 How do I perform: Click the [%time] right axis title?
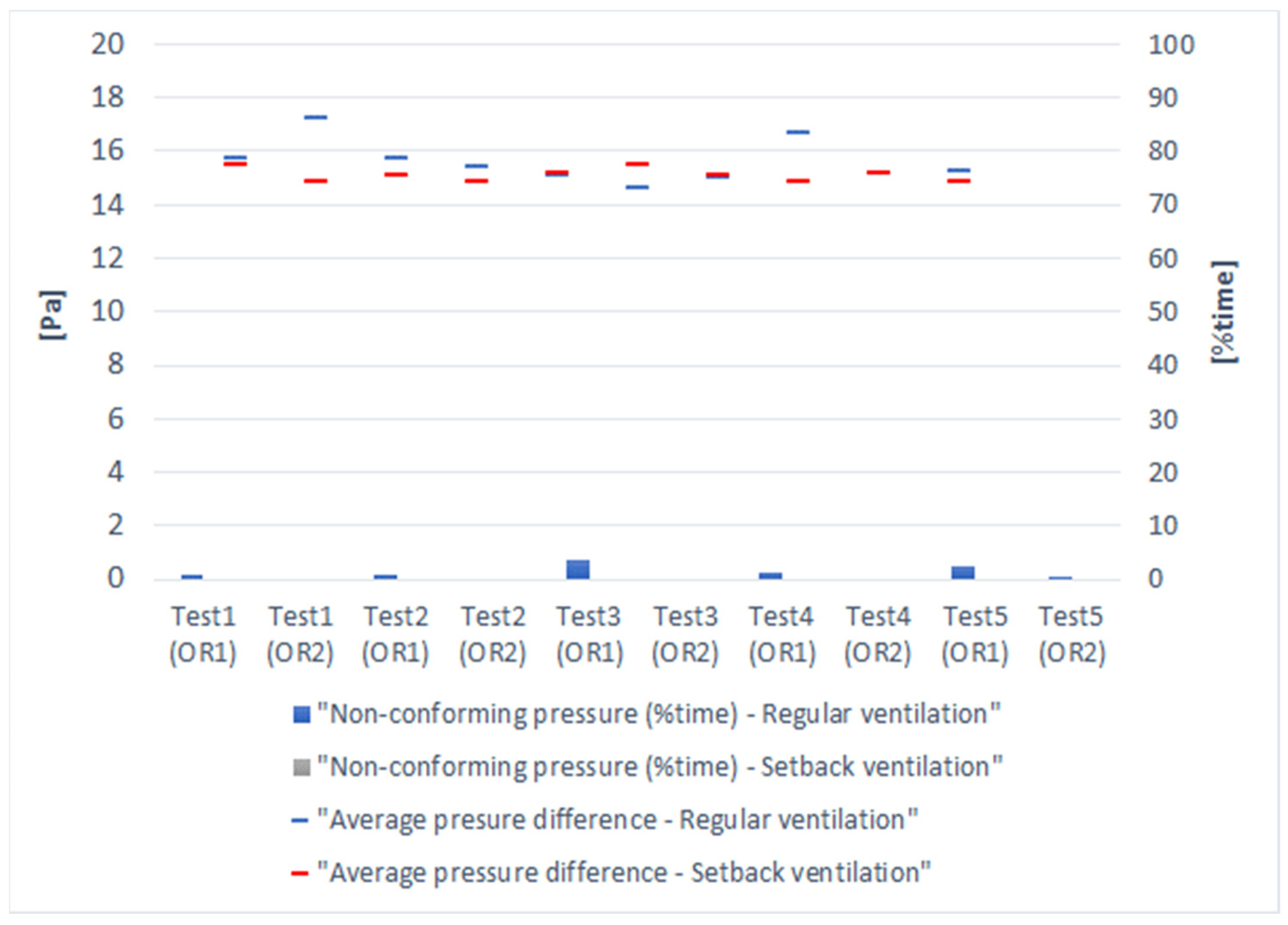pyautogui.click(x=1224, y=312)
